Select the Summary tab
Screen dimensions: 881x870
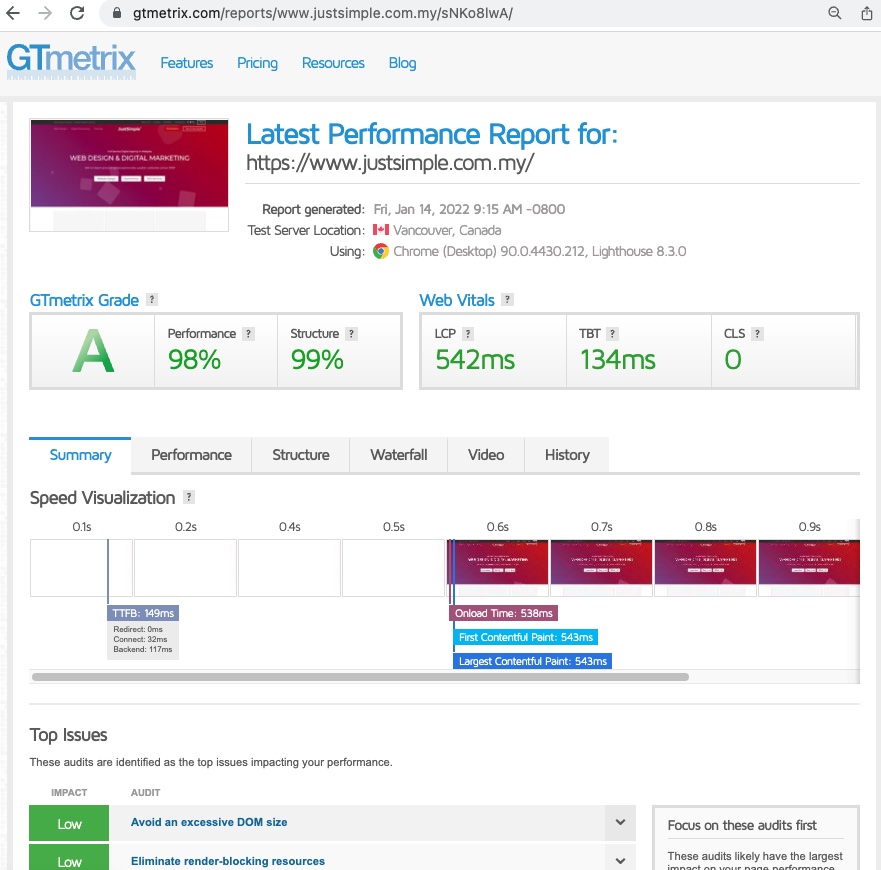80,455
